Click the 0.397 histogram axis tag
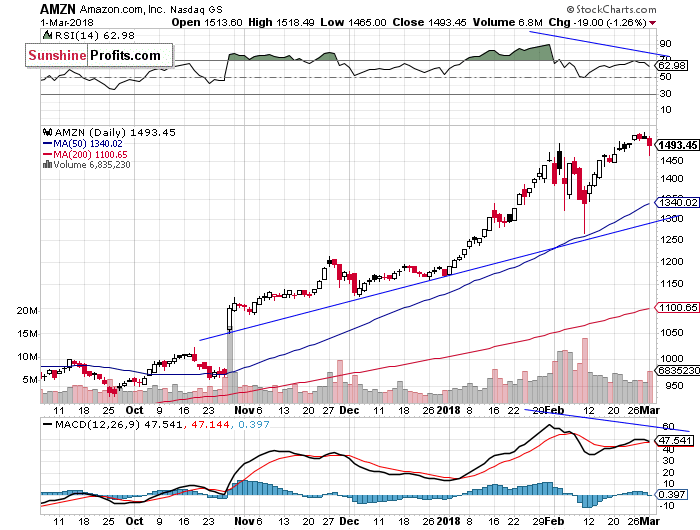 (672, 495)
